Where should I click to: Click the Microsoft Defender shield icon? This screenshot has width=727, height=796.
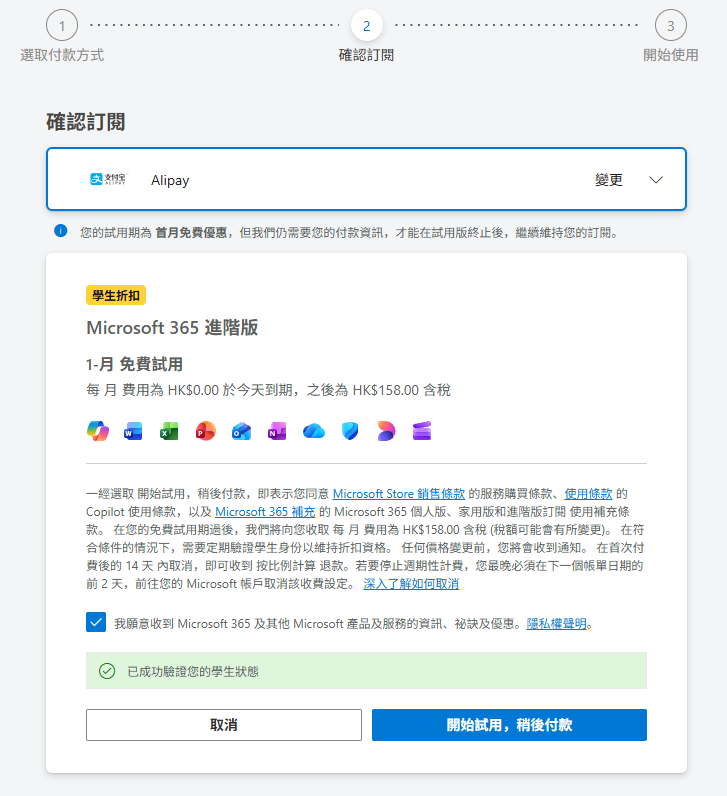pyautogui.click(x=349, y=431)
